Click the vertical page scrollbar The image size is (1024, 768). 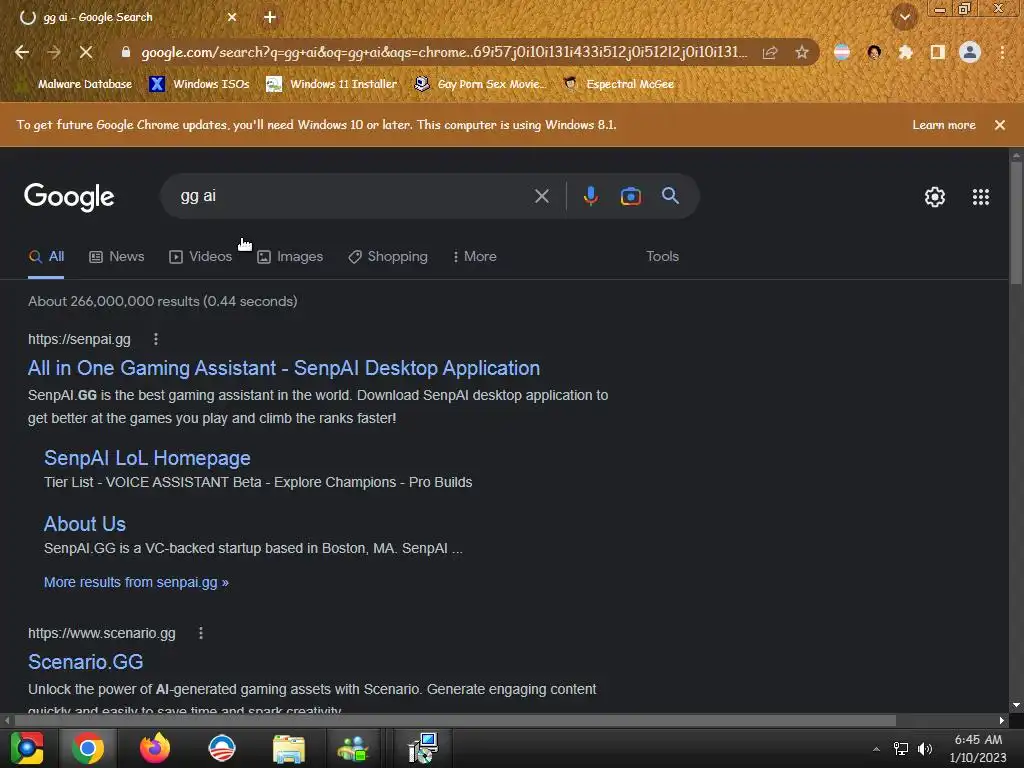coord(1016,222)
